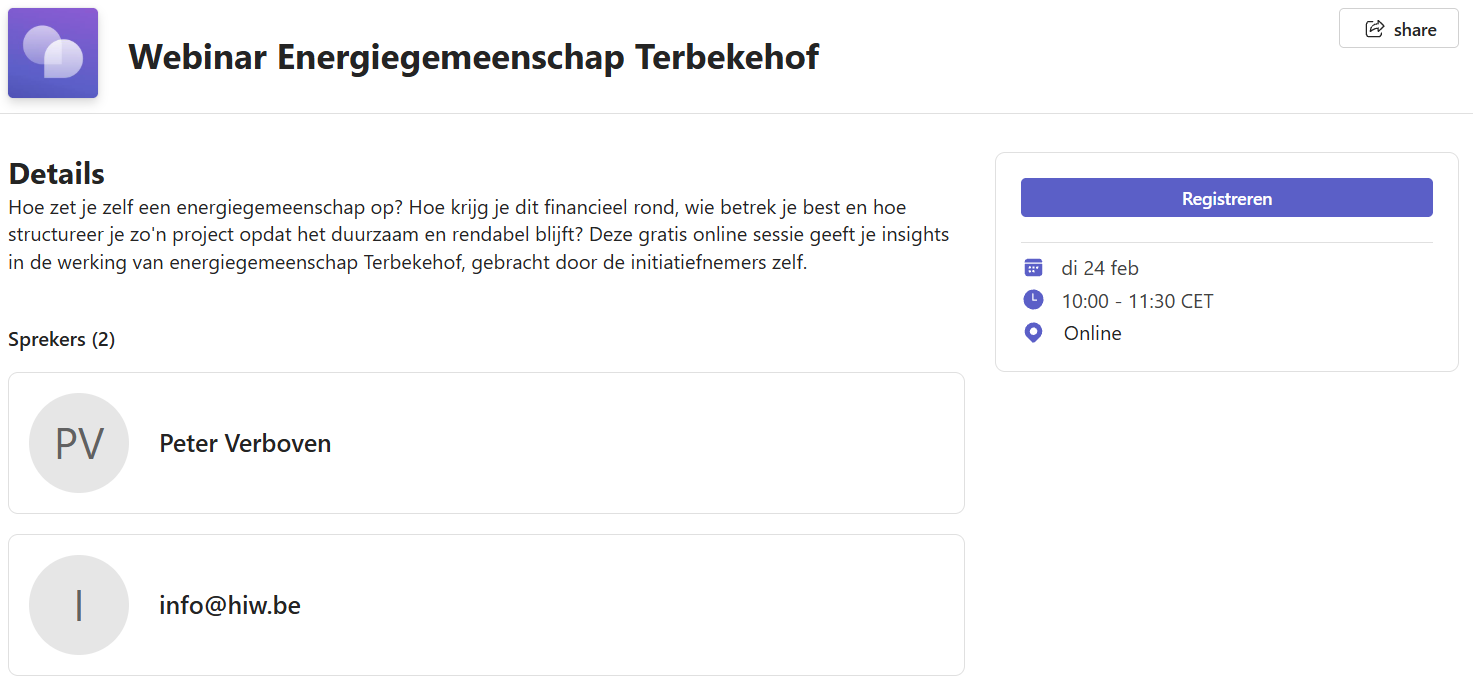Click empty area of Peter Verboven card
Screen dimensions: 1473x693
point(650,443)
